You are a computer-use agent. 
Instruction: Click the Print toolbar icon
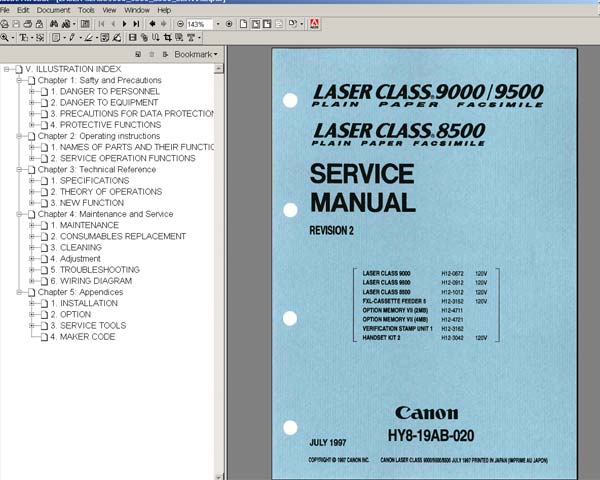click(x=28, y=24)
